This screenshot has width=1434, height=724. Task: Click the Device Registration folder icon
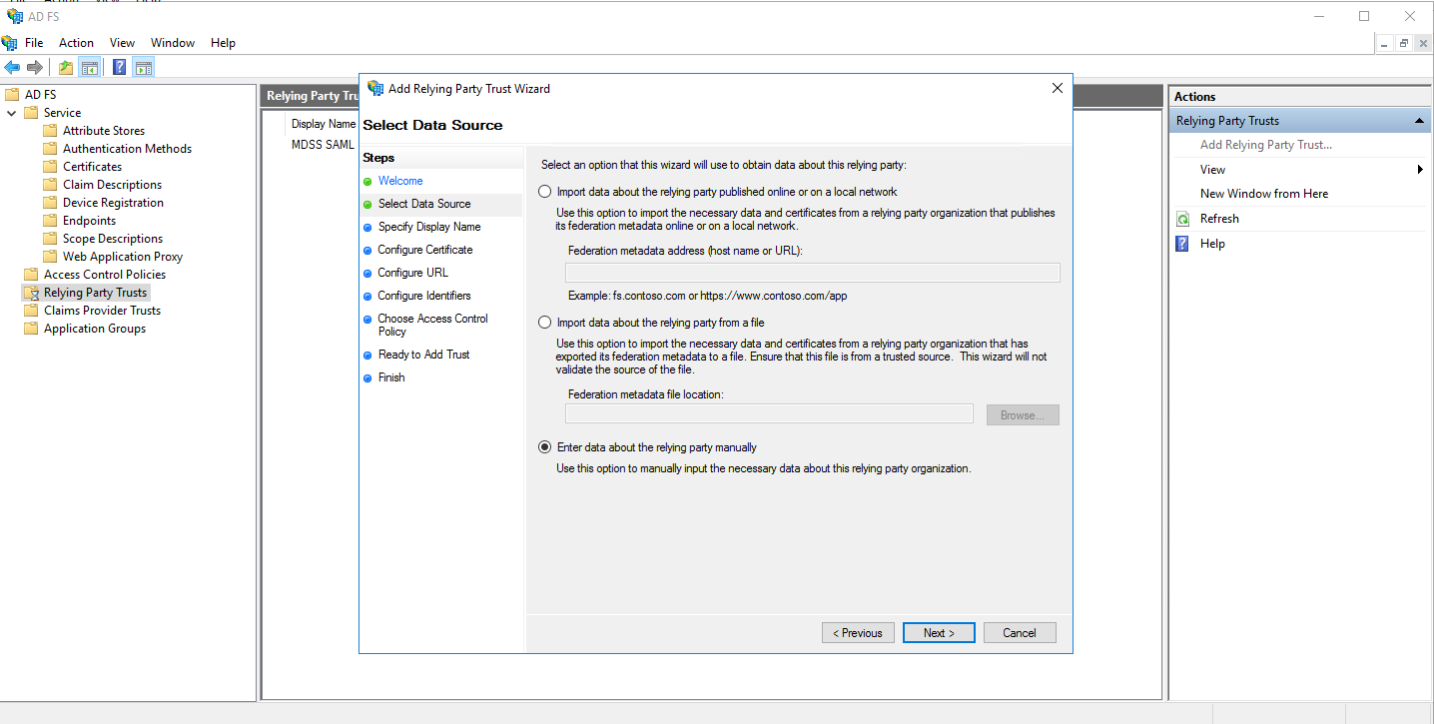point(50,203)
